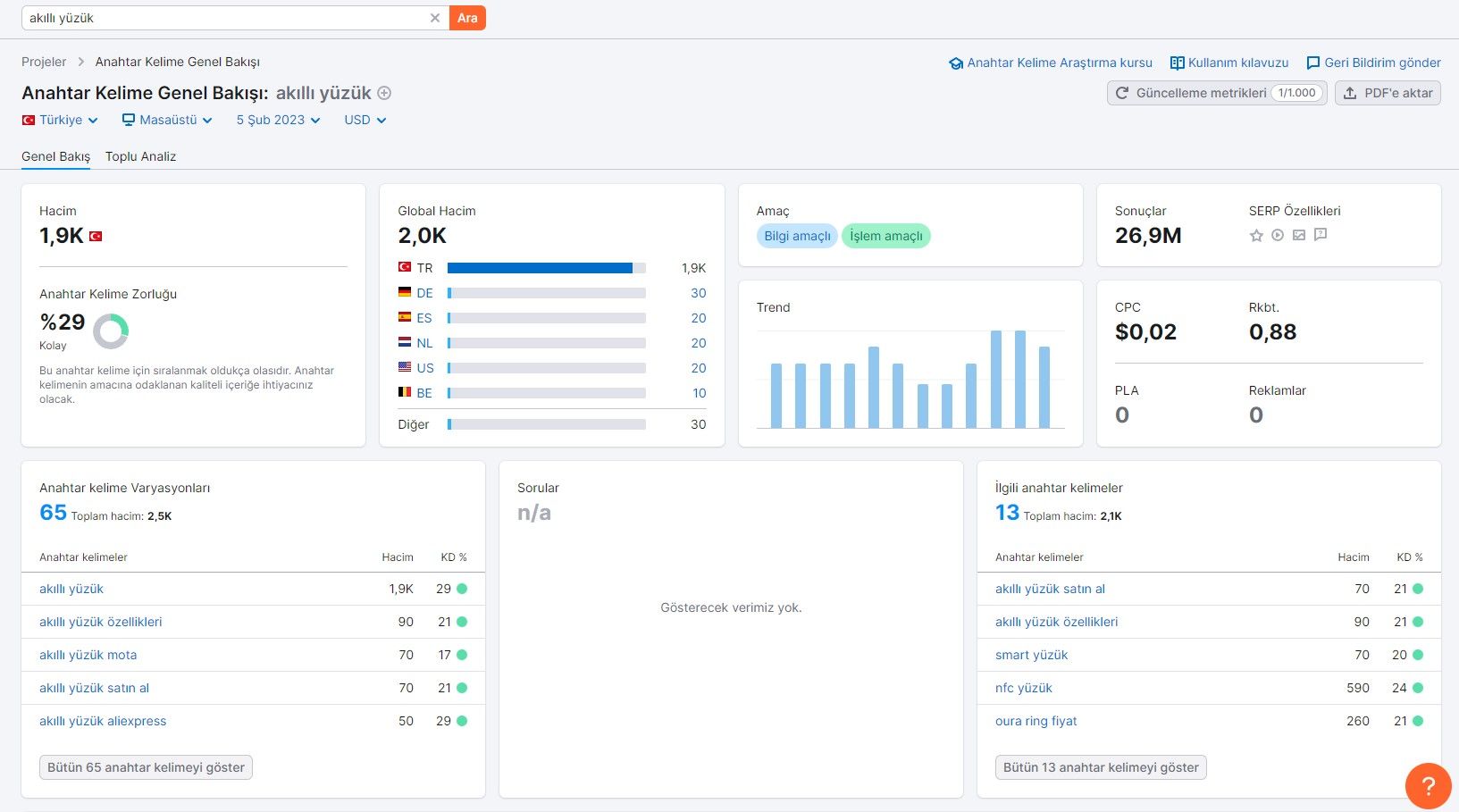1459x812 pixels.
Task: Click the Global Hacim value 2,0K
Action: coord(422,236)
